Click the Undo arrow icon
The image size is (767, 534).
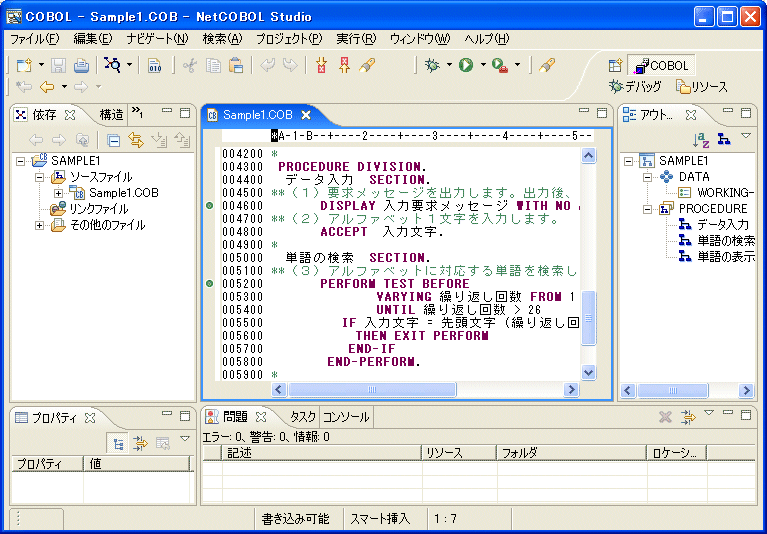(268, 65)
